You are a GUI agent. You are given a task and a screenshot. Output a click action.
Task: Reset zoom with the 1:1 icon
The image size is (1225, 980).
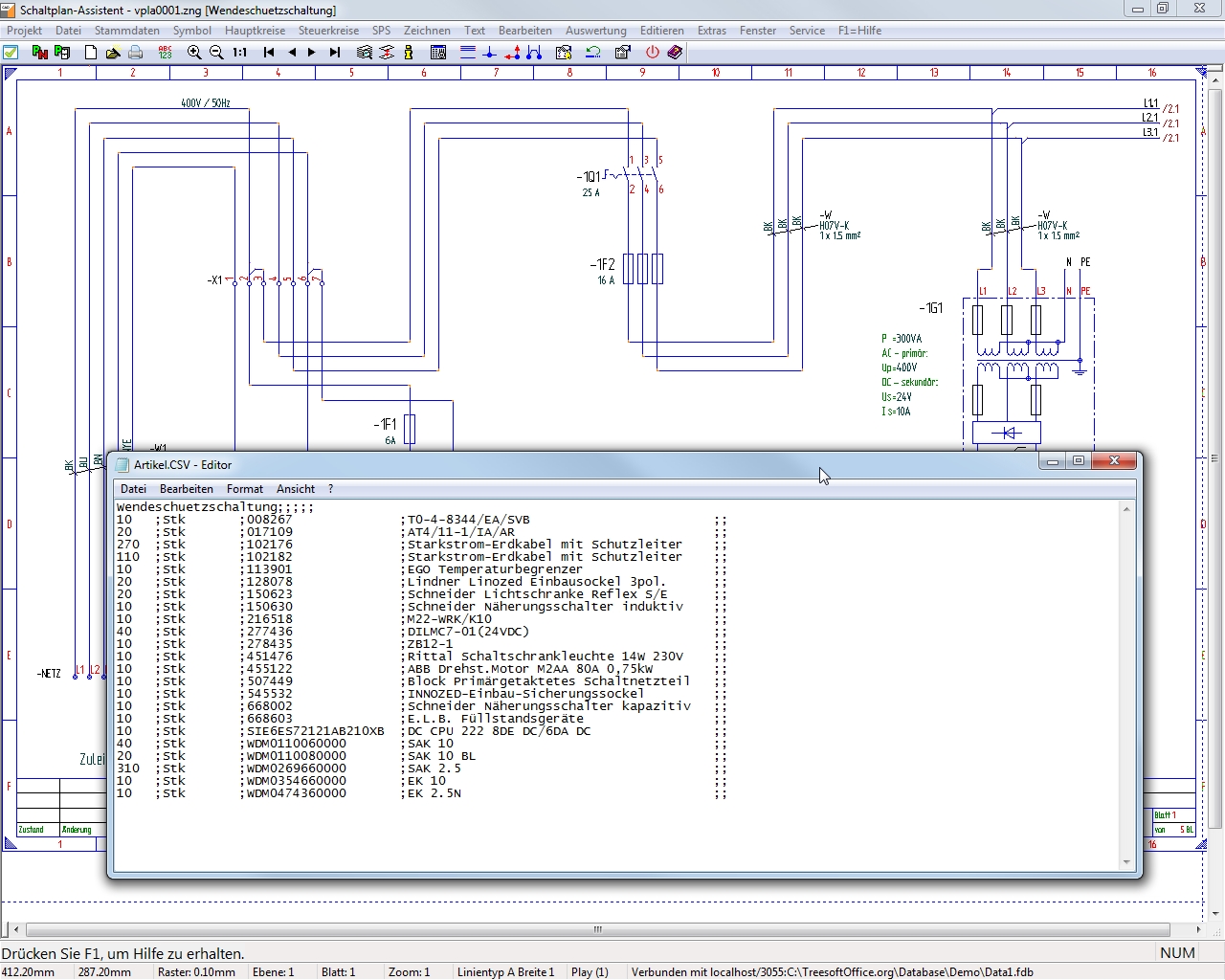[x=239, y=53]
